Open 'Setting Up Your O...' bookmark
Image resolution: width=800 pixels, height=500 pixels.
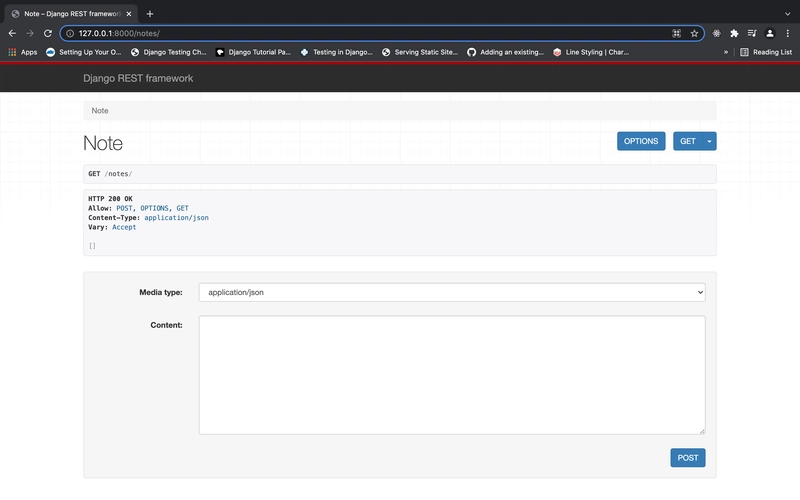click(x=84, y=52)
